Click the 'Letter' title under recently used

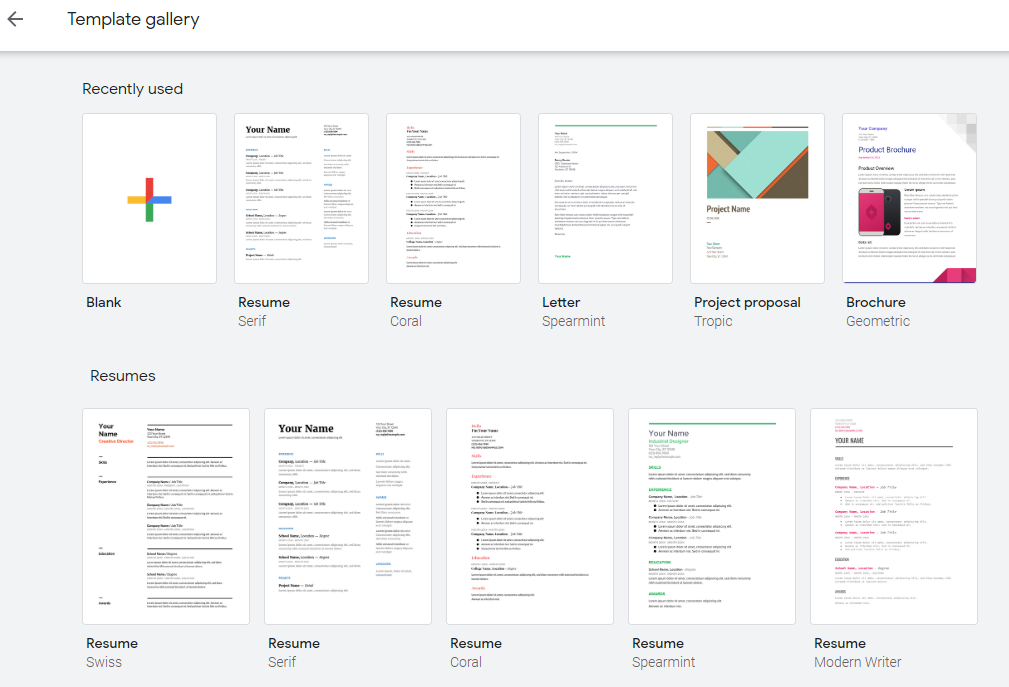tap(560, 302)
